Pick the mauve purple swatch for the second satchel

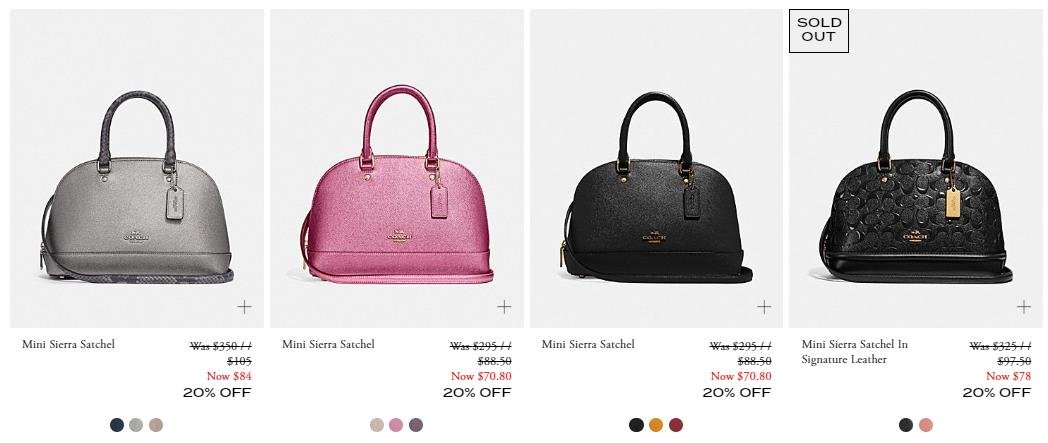[x=416, y=425]
